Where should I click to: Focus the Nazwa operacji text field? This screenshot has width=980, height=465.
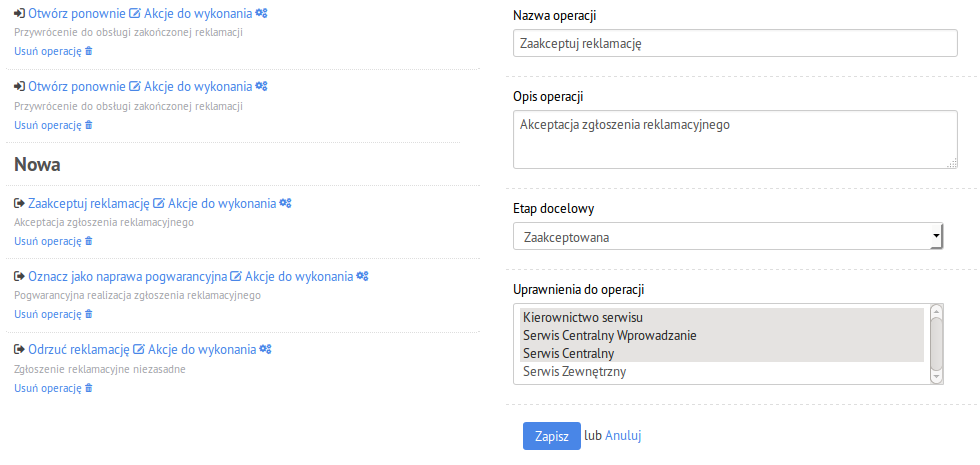735,43
